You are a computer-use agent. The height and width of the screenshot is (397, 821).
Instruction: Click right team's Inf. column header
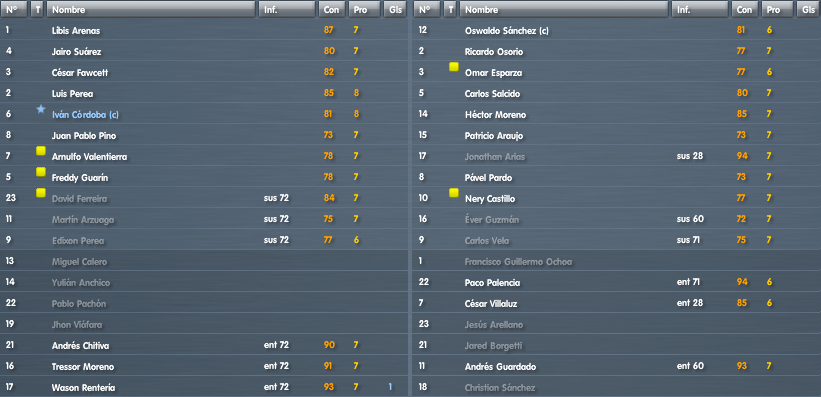[700, 9]
